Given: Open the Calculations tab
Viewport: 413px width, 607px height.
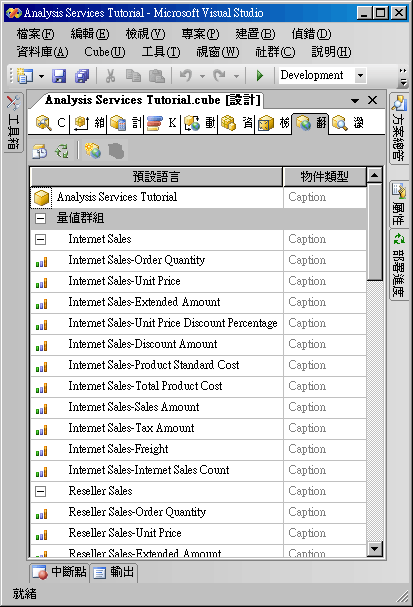Looking at the screenshot, I should coord(125,123).
